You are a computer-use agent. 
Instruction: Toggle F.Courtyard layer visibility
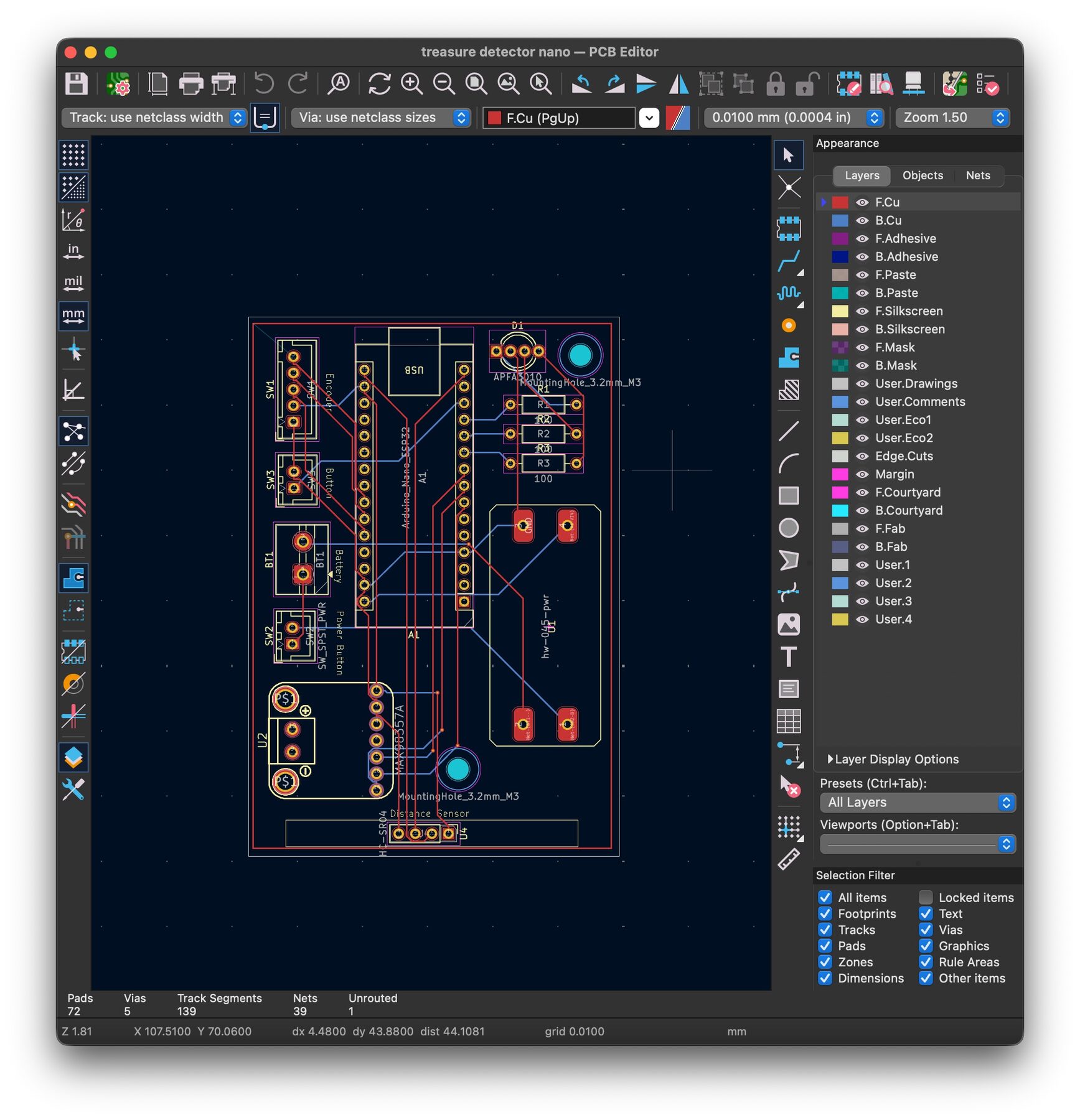coord(862,492)
